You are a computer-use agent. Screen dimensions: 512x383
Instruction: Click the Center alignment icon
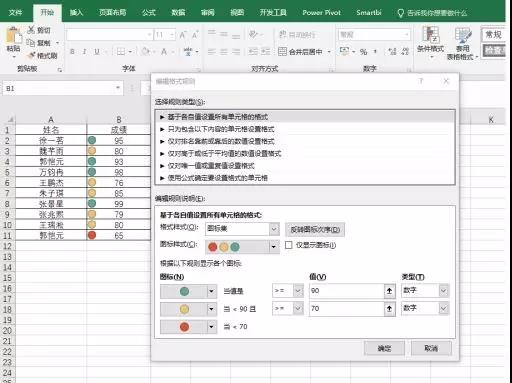pyautogui.click(x=224, y=52)
